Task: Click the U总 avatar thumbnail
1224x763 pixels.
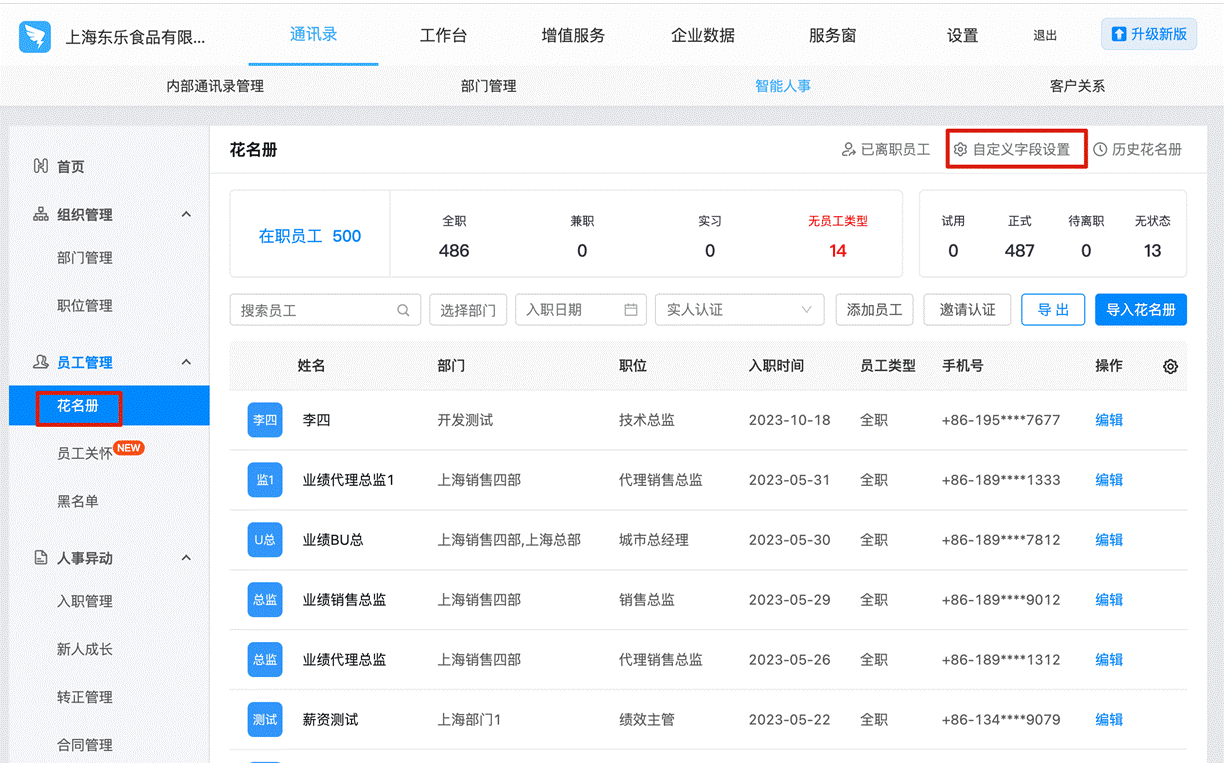Action: (265, 540)
